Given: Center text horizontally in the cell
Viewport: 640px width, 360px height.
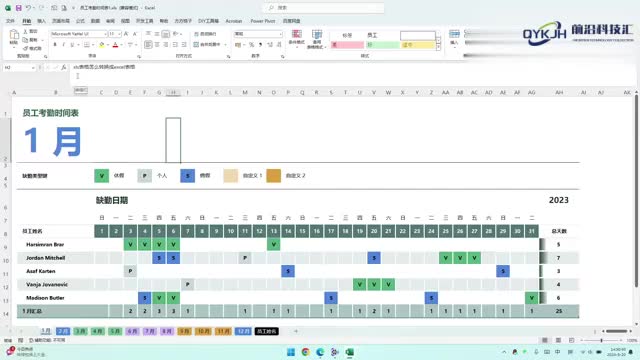Looking at the screenshot, I should tap(157, 44).
